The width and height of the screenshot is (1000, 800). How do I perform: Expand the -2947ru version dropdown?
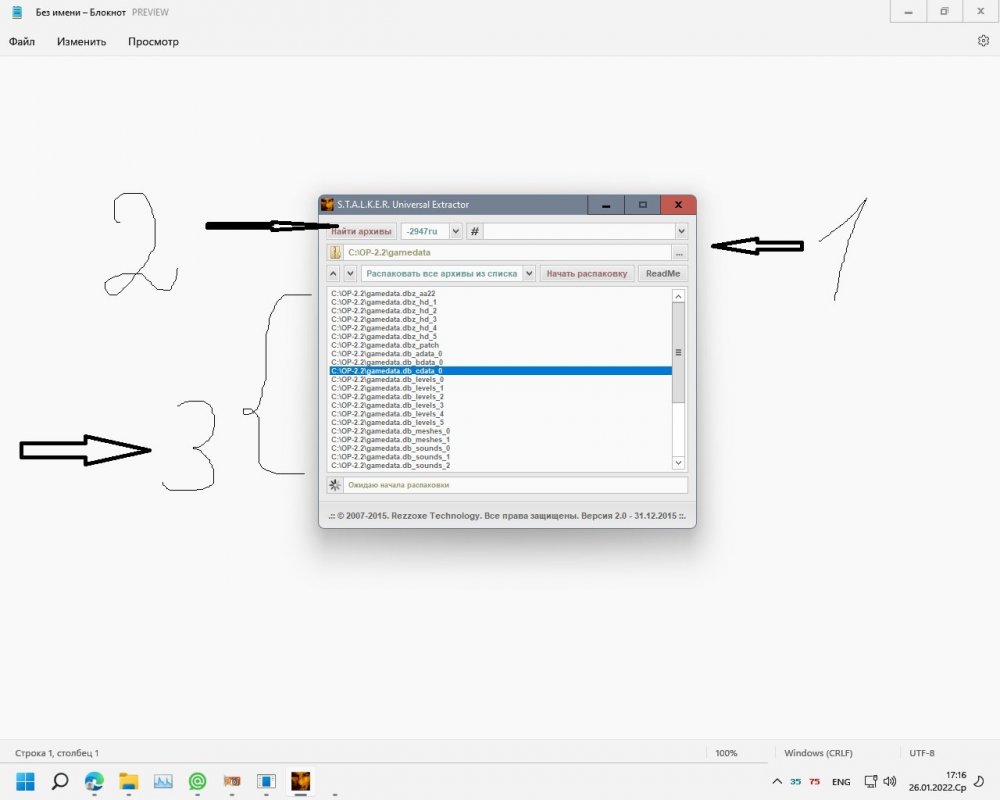point(455,231)
